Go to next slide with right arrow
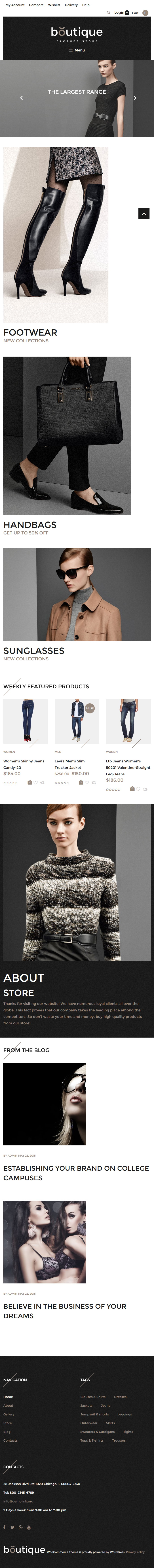The image size is (154, 1568). coord(135,97)
